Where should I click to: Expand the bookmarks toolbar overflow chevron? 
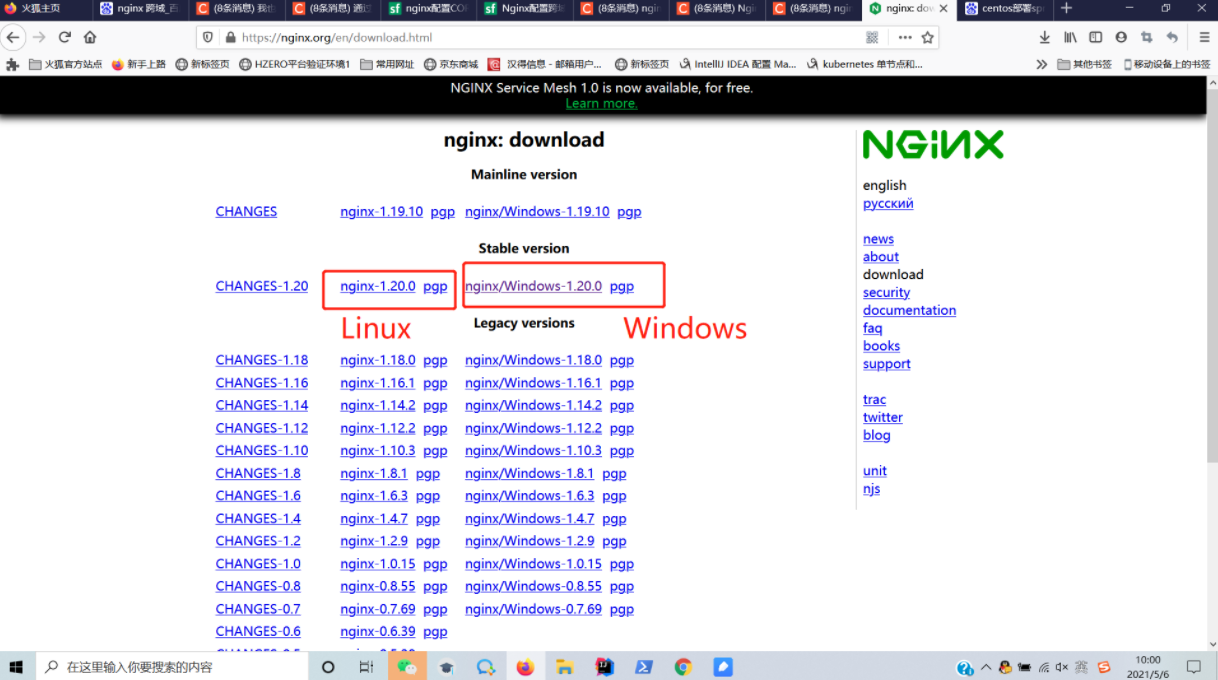tap(1041, 64)
